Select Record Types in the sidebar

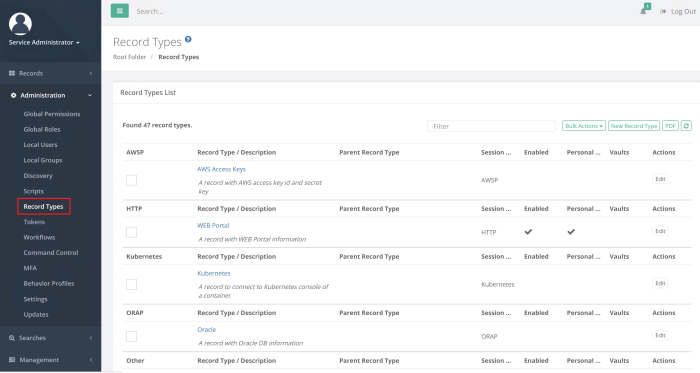tap(44, 207)
